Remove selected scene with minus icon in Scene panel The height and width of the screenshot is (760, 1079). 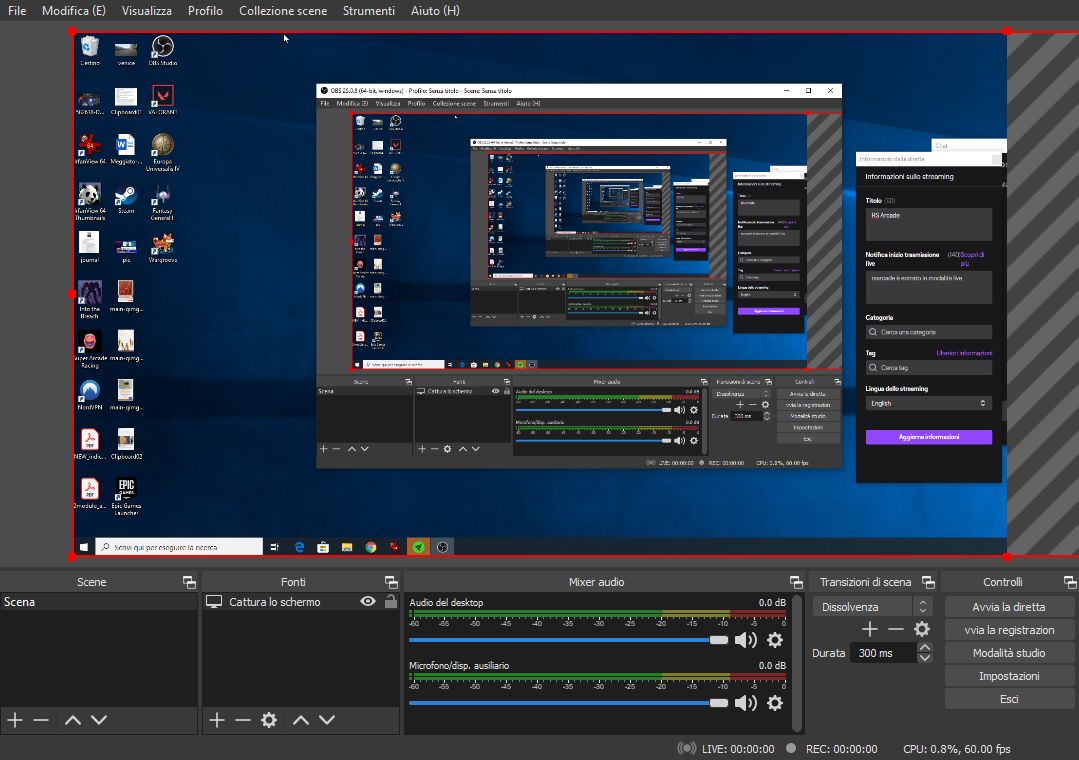[x=41, y=720]
